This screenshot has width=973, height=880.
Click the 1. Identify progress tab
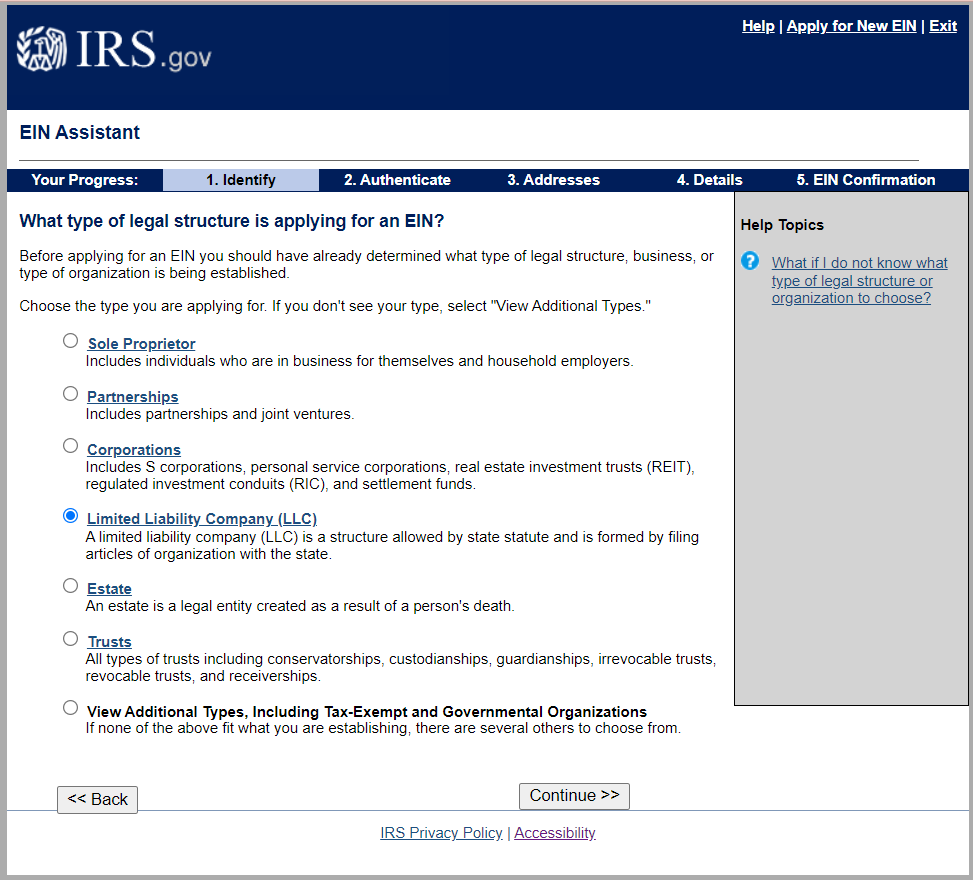point(240,180)
